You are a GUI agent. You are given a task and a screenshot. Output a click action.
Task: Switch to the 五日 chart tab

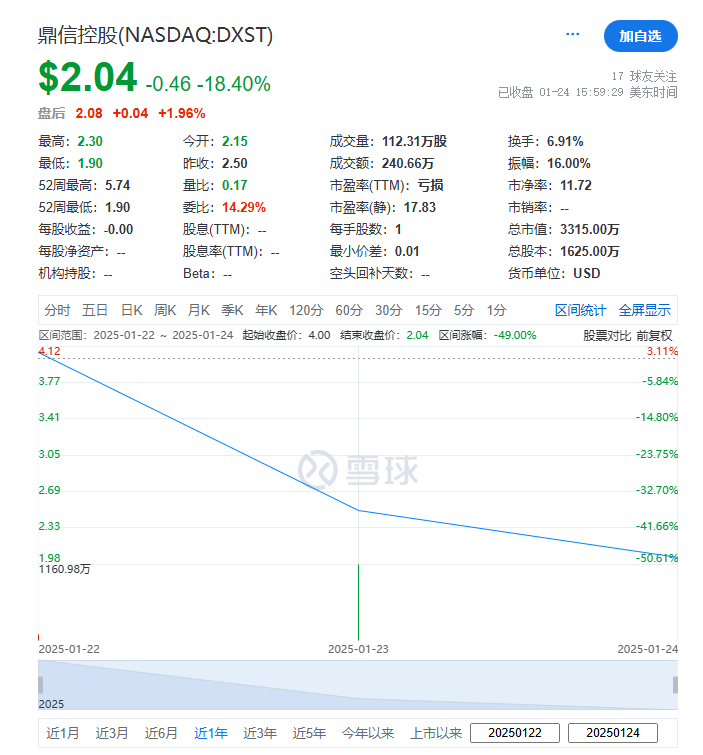[94, 310]
